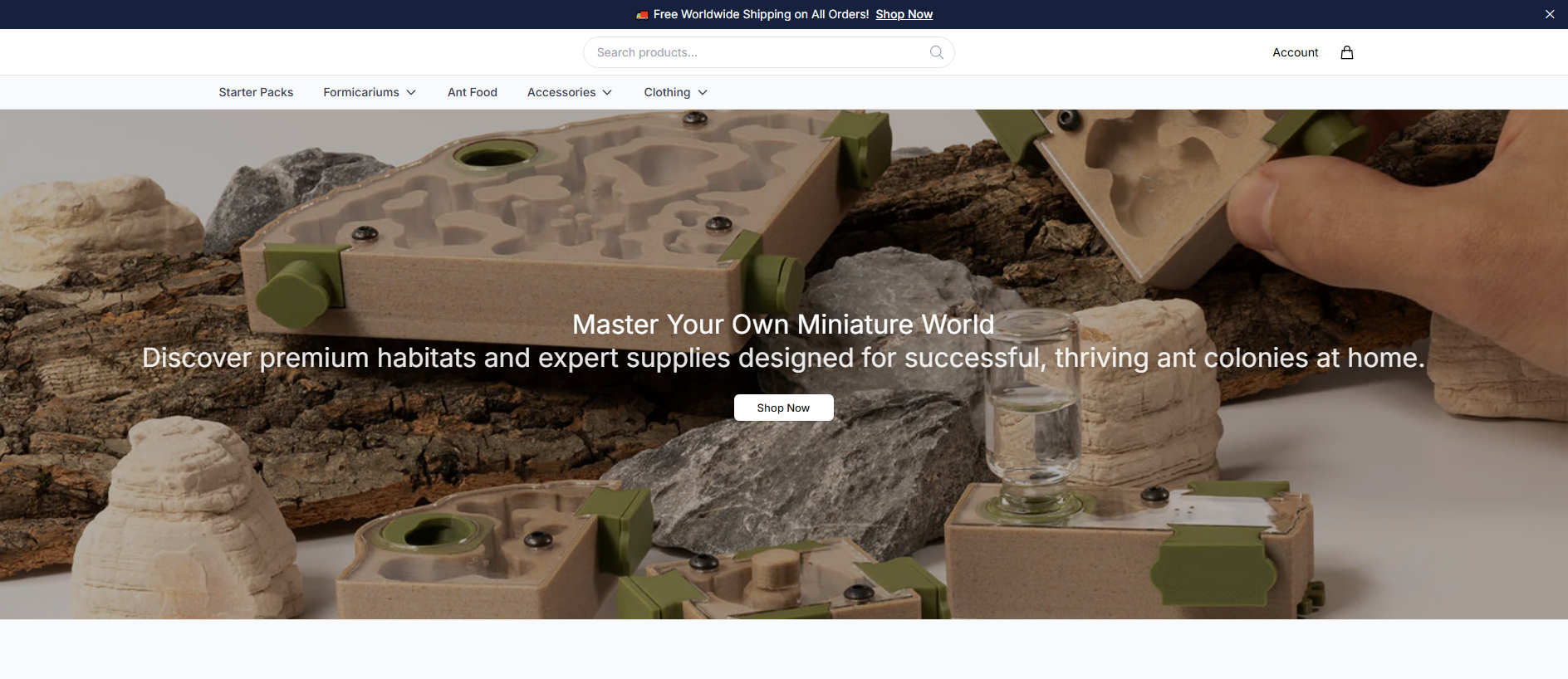Go to the Ant Food category
This screenshot has width=1568, height=679.
[x=473, y=92]
